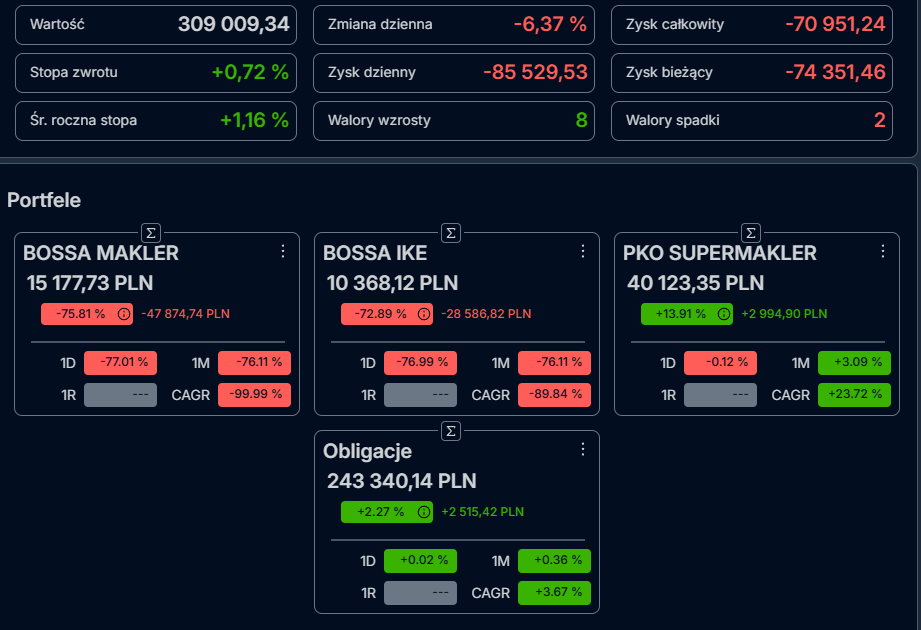Open the three-dot menu of BOSSA IKE
The width and height of the screenshot is (921, 630).
[583, 251]
